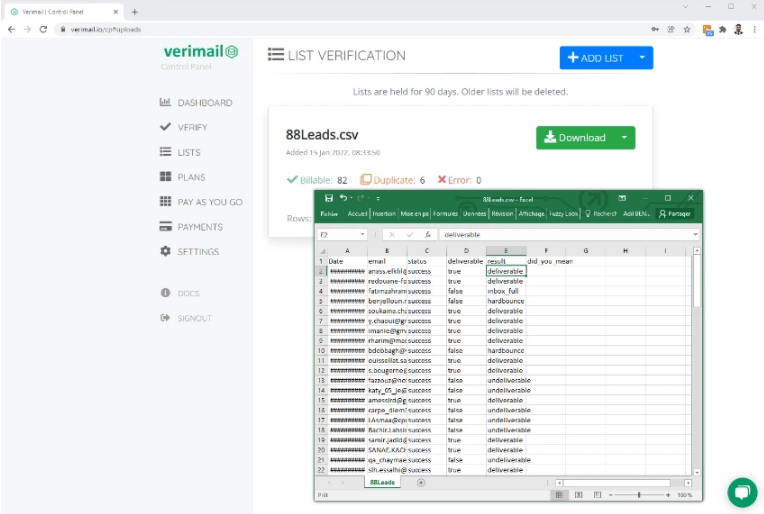Select row header 10 in Excel

(321, 350)
